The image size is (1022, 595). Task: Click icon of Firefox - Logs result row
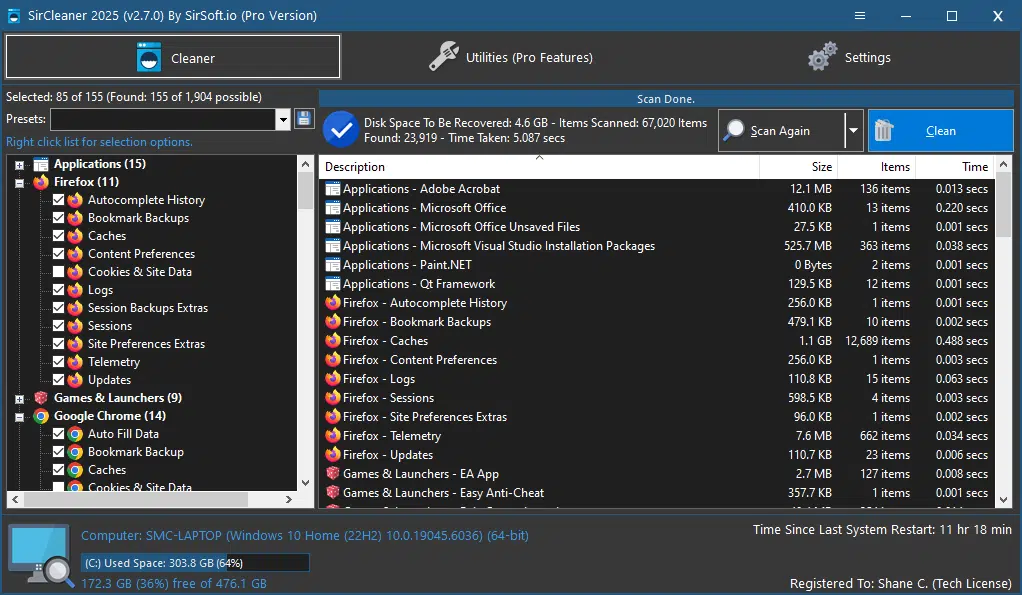332,379
